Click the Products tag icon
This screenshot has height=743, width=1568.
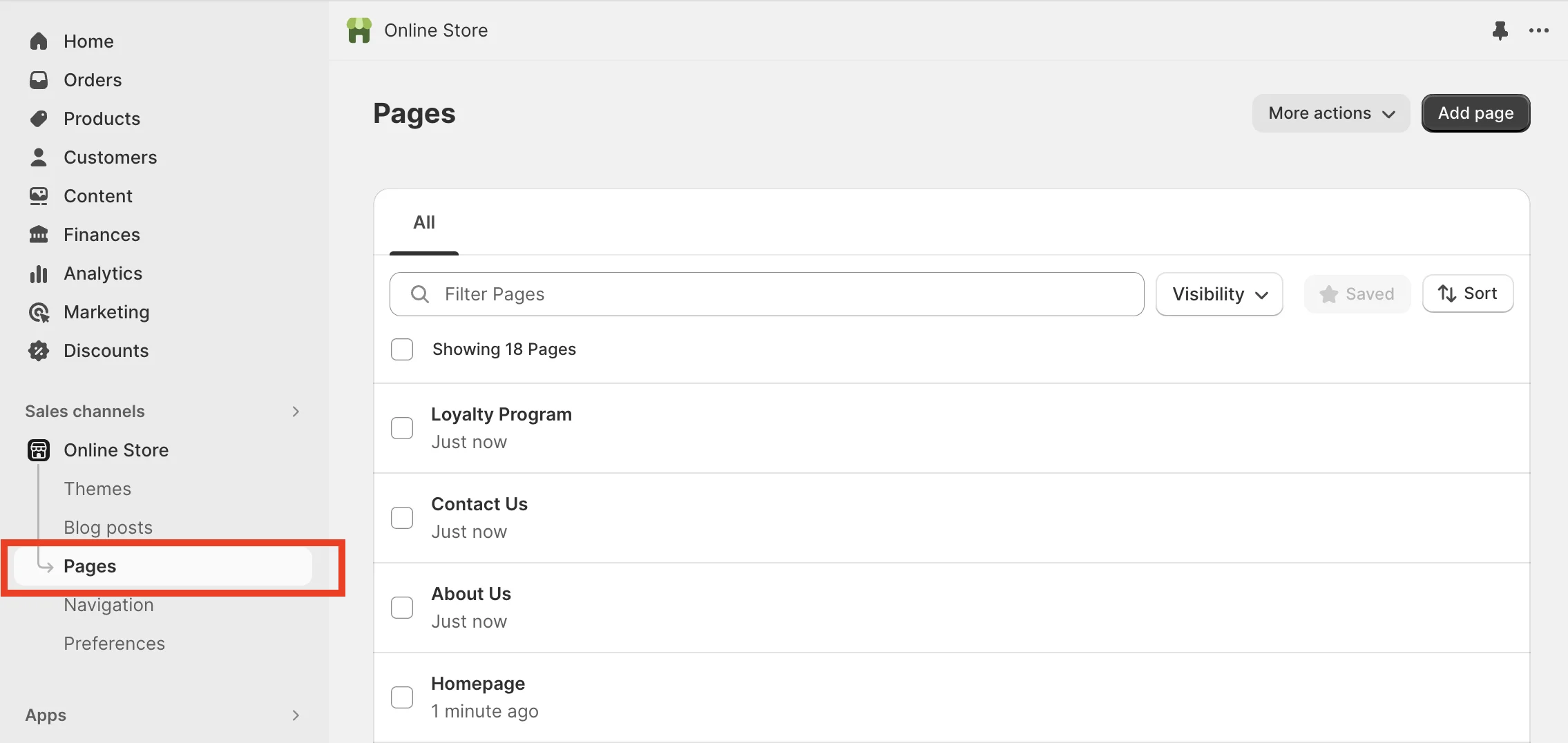coord(39,119)
